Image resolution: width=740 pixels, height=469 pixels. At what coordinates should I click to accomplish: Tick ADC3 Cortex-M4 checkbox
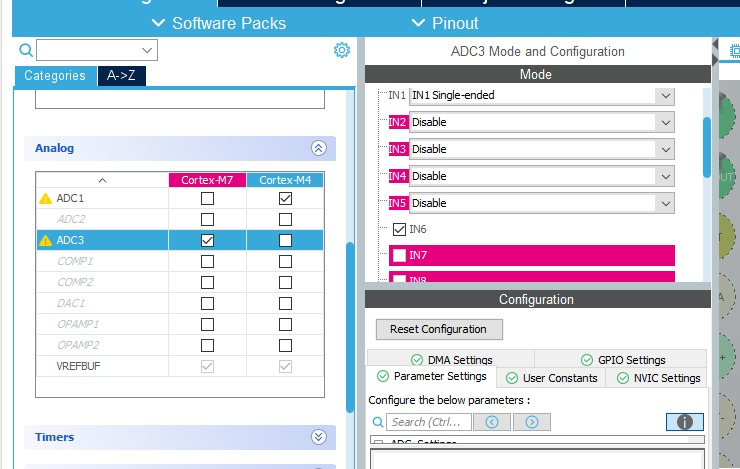pyautogui.click(x=285, y=240)
